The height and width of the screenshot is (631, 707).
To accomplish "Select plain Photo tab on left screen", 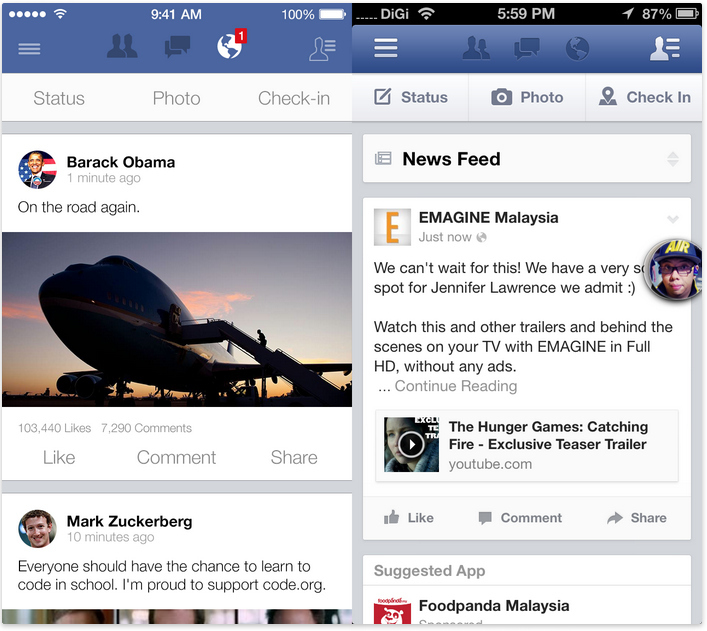I will pyautogui.click(x=176, y=98).
